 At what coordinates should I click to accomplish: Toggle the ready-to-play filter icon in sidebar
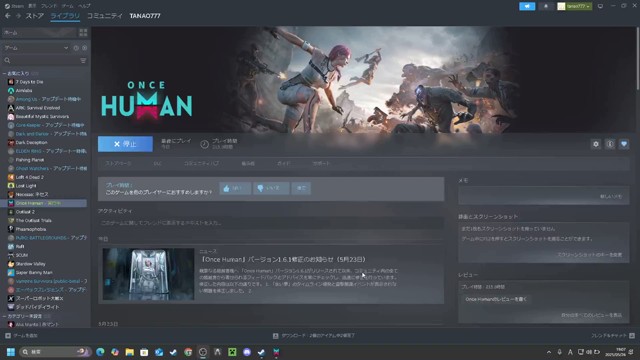click(84, 48)
